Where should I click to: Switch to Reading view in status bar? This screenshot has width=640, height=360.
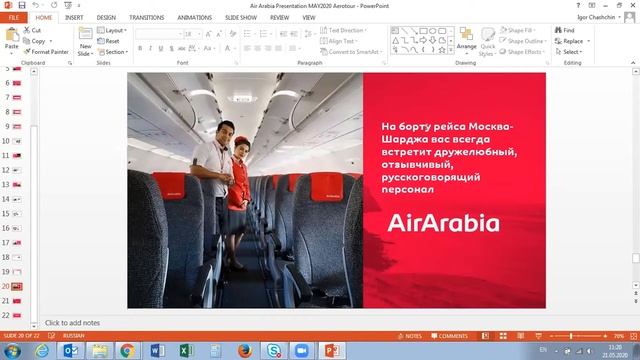pyautogui.click(x=520, y=336)
